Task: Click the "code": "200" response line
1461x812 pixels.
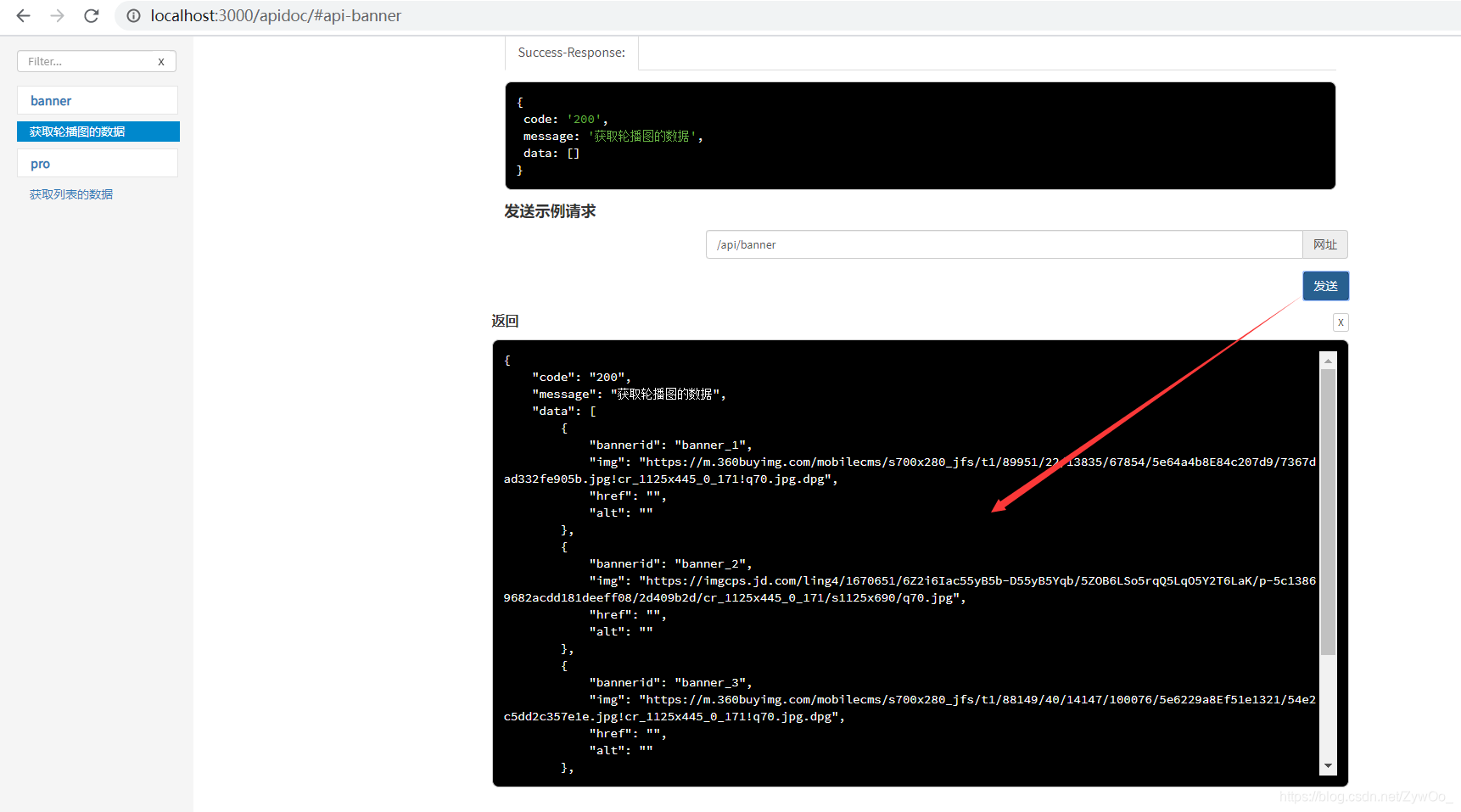Action: pos(581,377)
